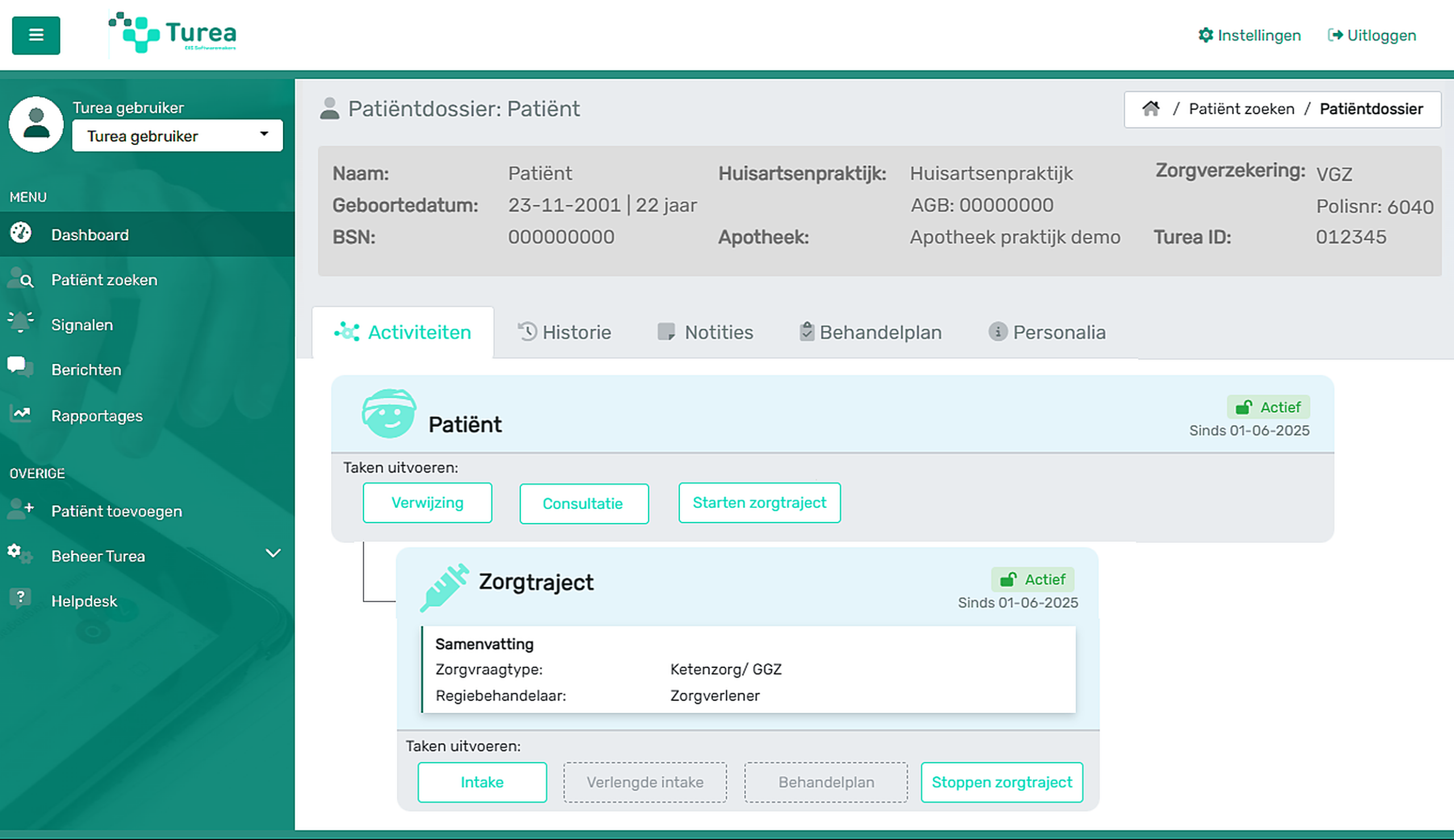Click the dashed Behandelplan task button
The width and height of the screenshot is (1454, 840).
click(x=826, y=782)
